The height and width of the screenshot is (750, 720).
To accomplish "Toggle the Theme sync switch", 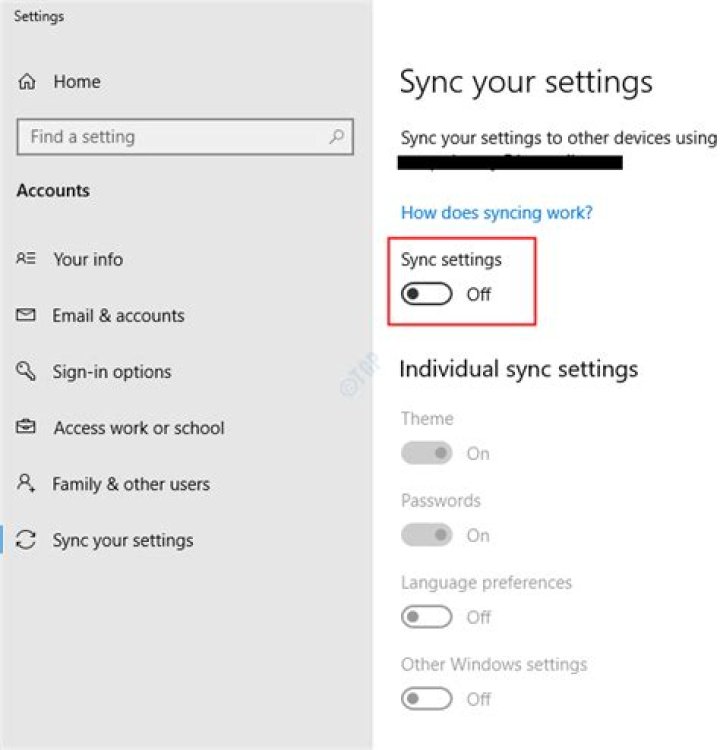I will pos(426,453).
